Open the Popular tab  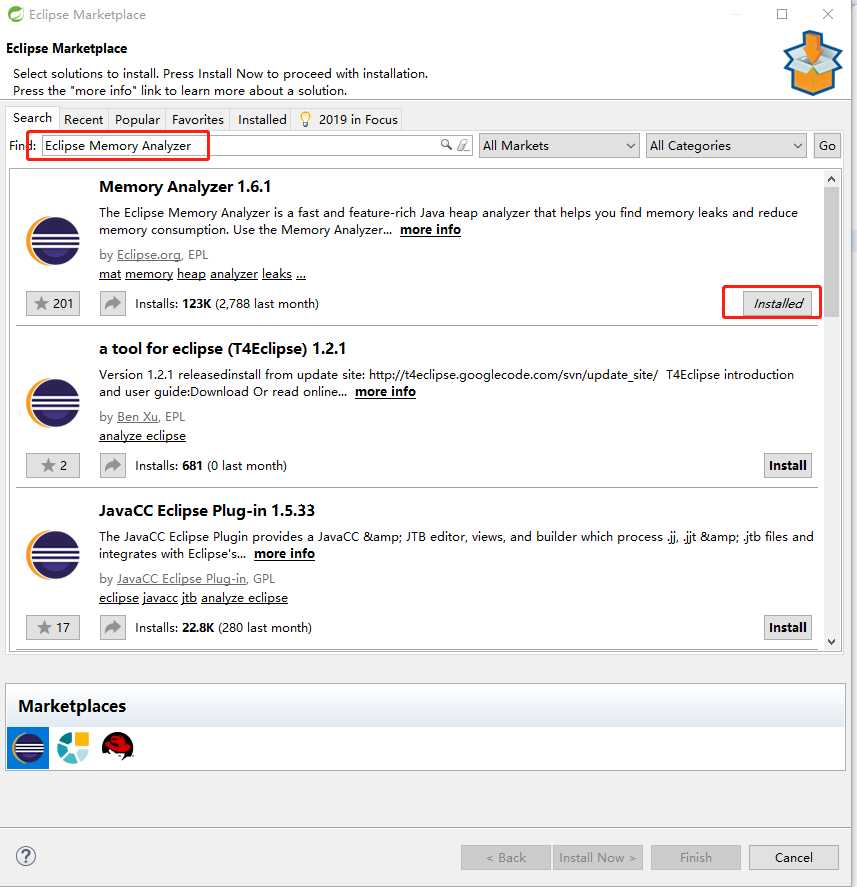point(137,119)
